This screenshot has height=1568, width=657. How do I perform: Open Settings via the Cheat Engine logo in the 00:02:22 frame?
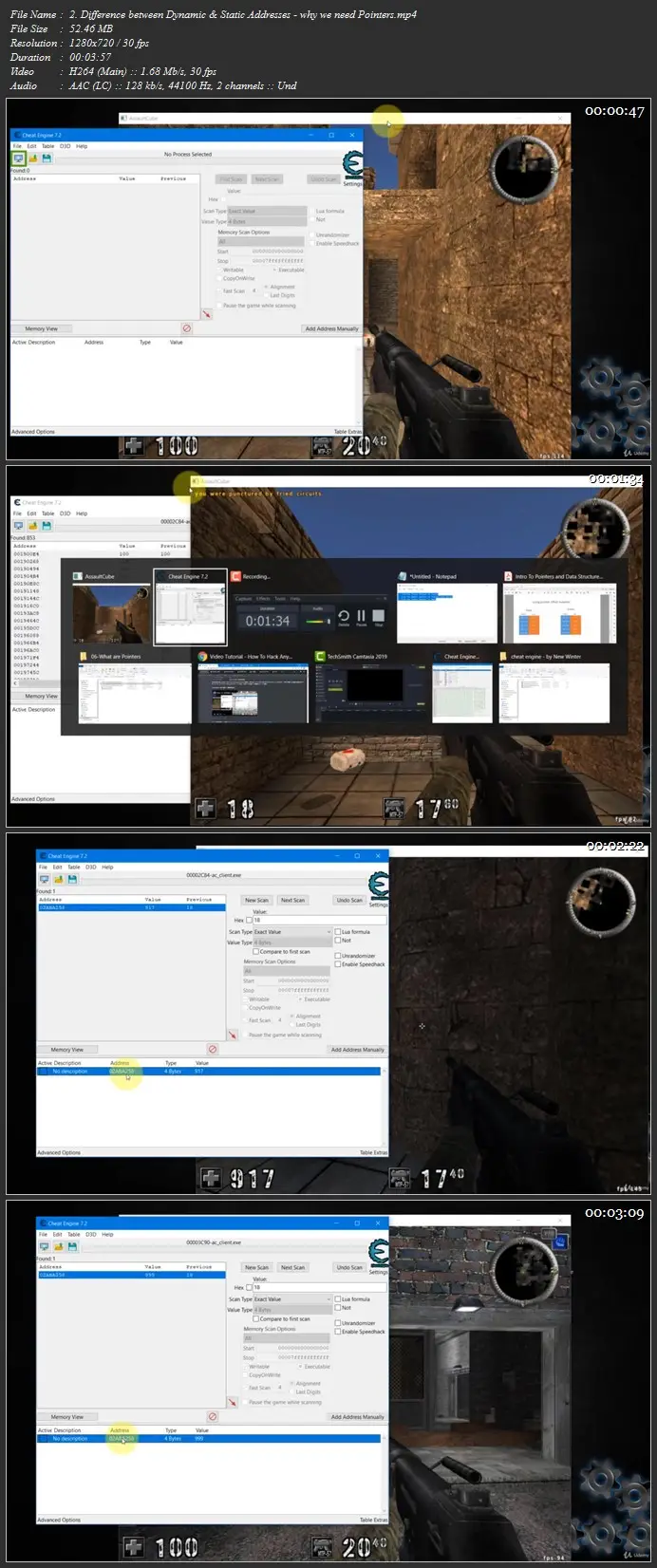click(x=378, y=887)
